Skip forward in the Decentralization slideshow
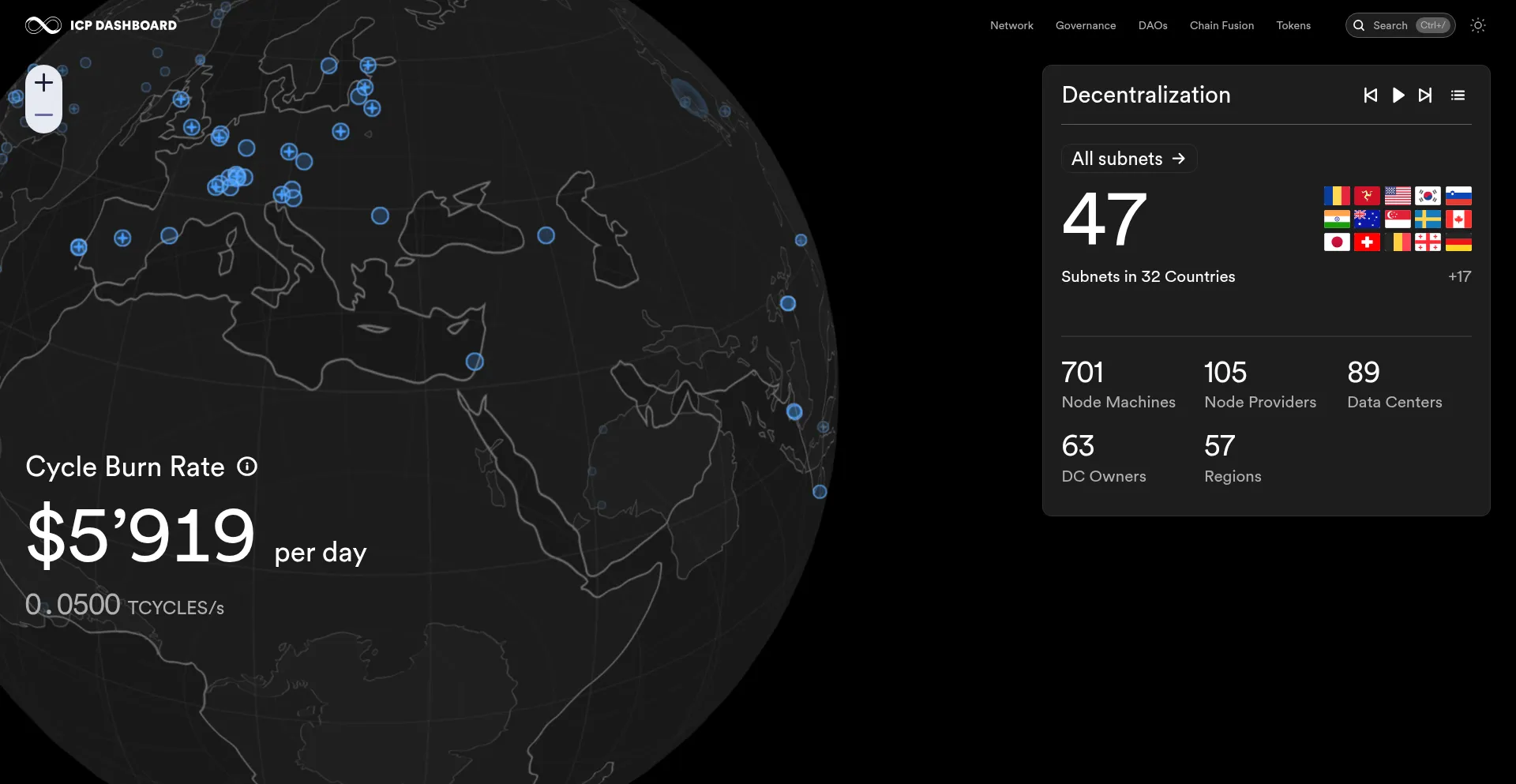 (1426, 95)
